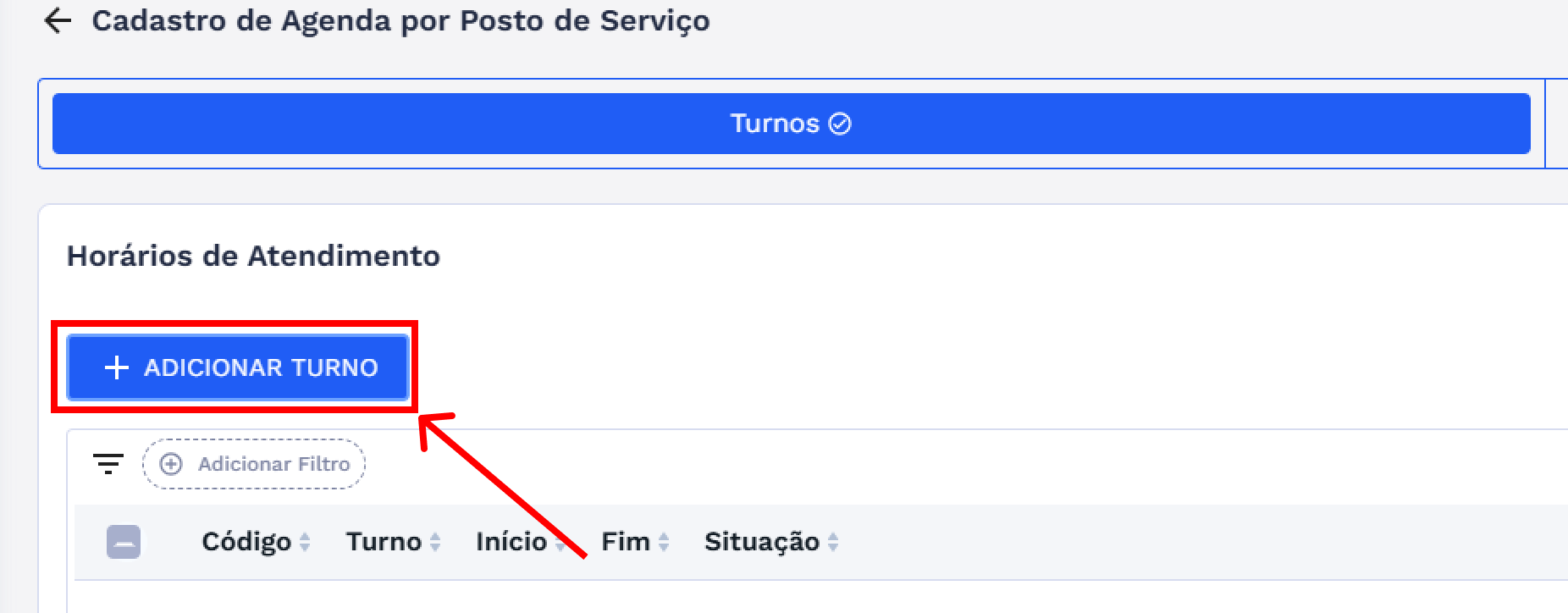
Task: Click the Fim column header label
Action: point(625,542)
